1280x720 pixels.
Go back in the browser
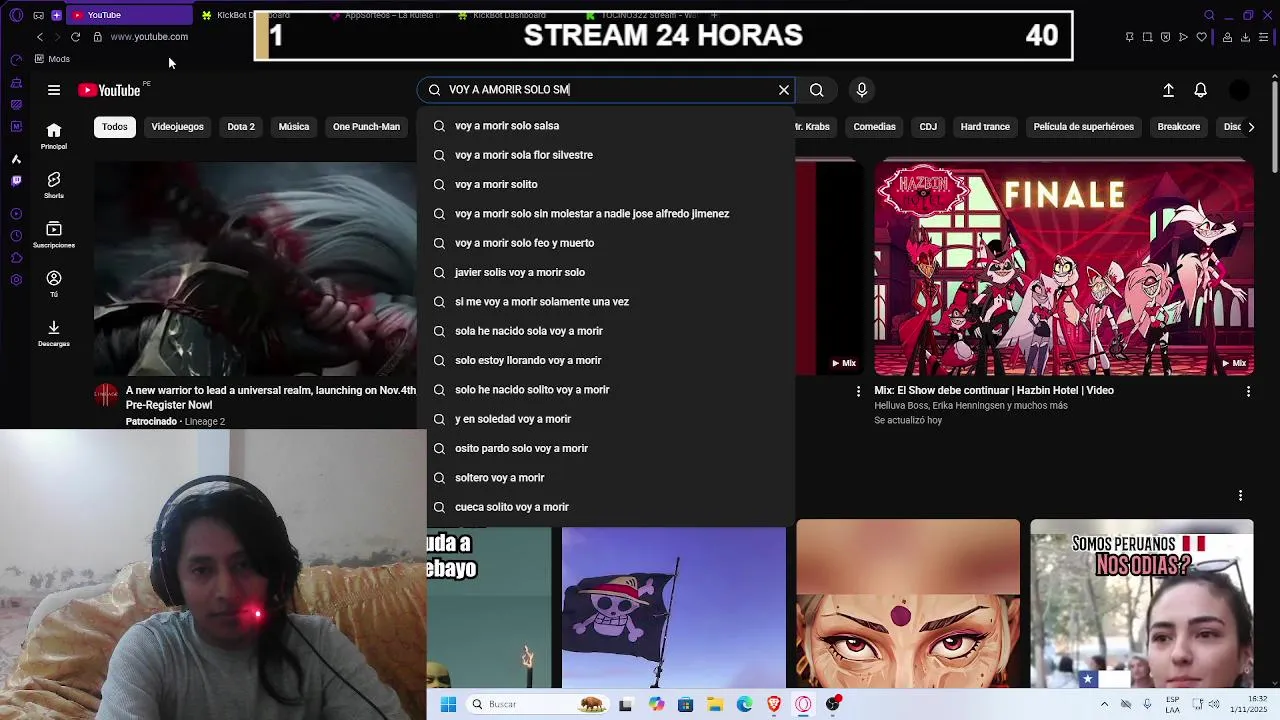click(x=40, y=37)
